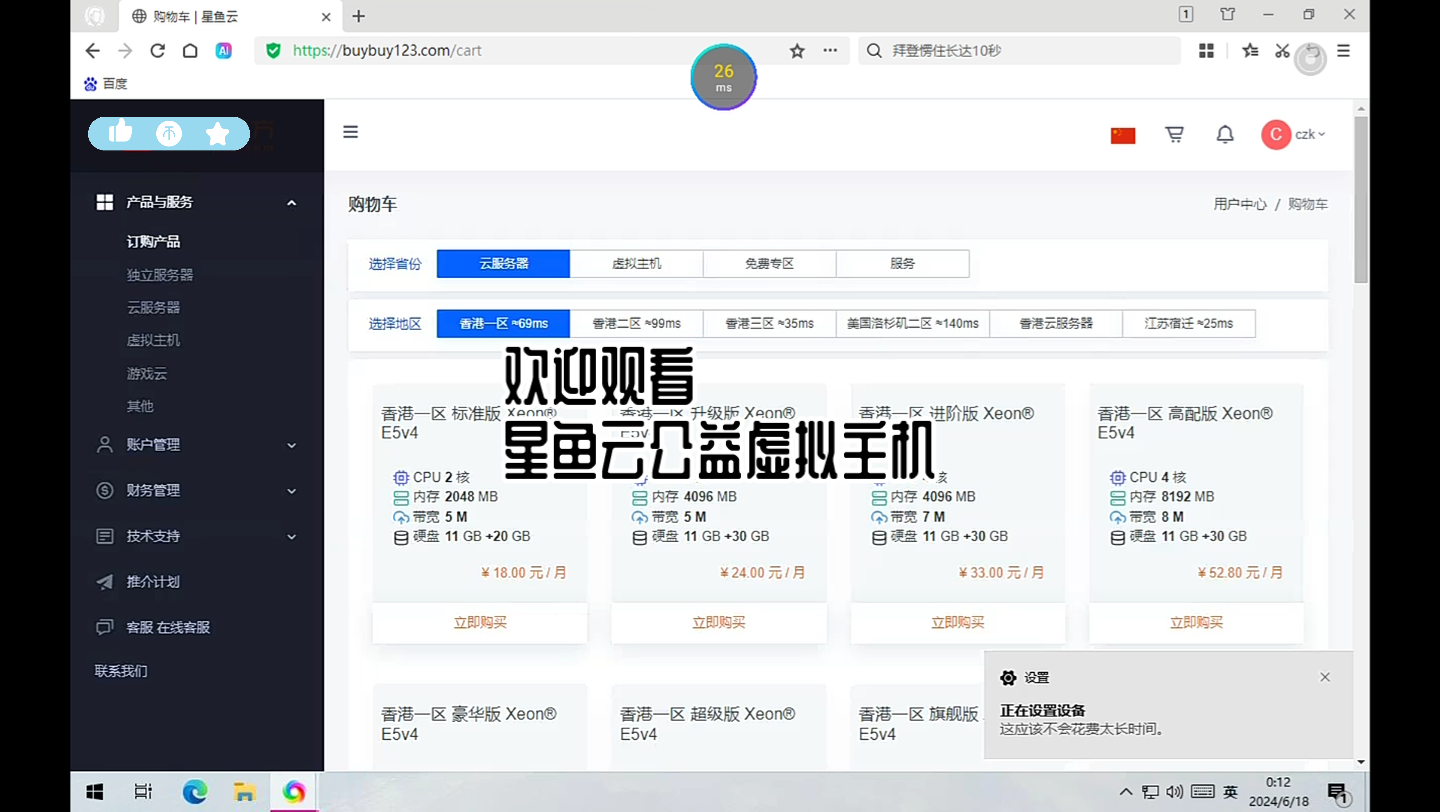1440x812 pixels.
Task: Click the page vertical scrollbar
Action: point(1361,200)
